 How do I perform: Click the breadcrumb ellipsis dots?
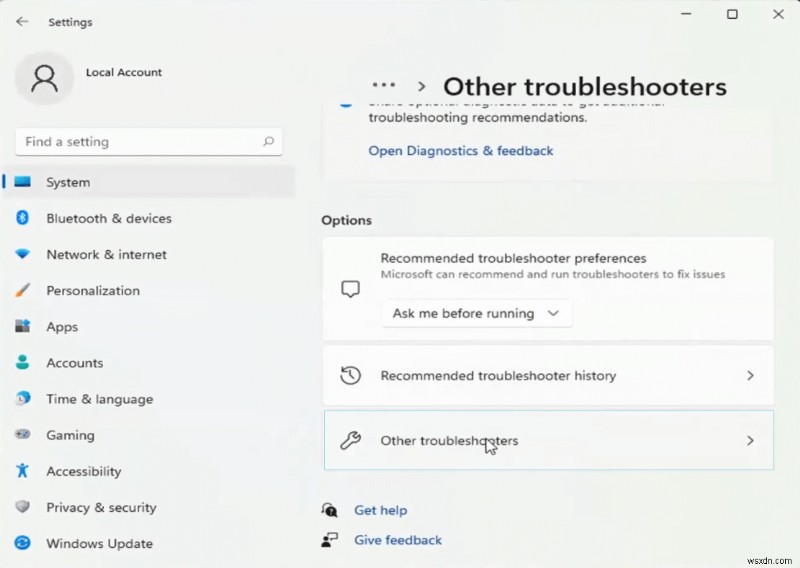click(x=384, y=85)
